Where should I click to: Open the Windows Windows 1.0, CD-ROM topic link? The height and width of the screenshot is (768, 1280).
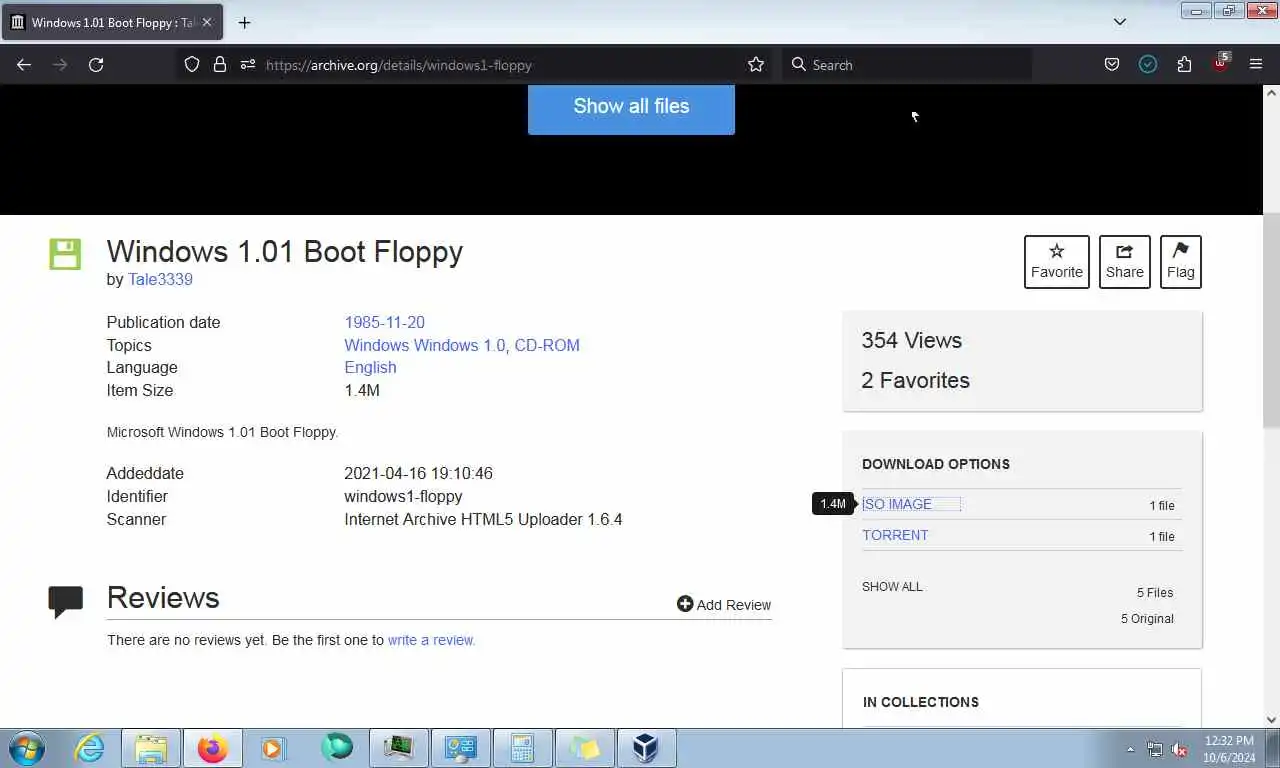click(462, 346)
